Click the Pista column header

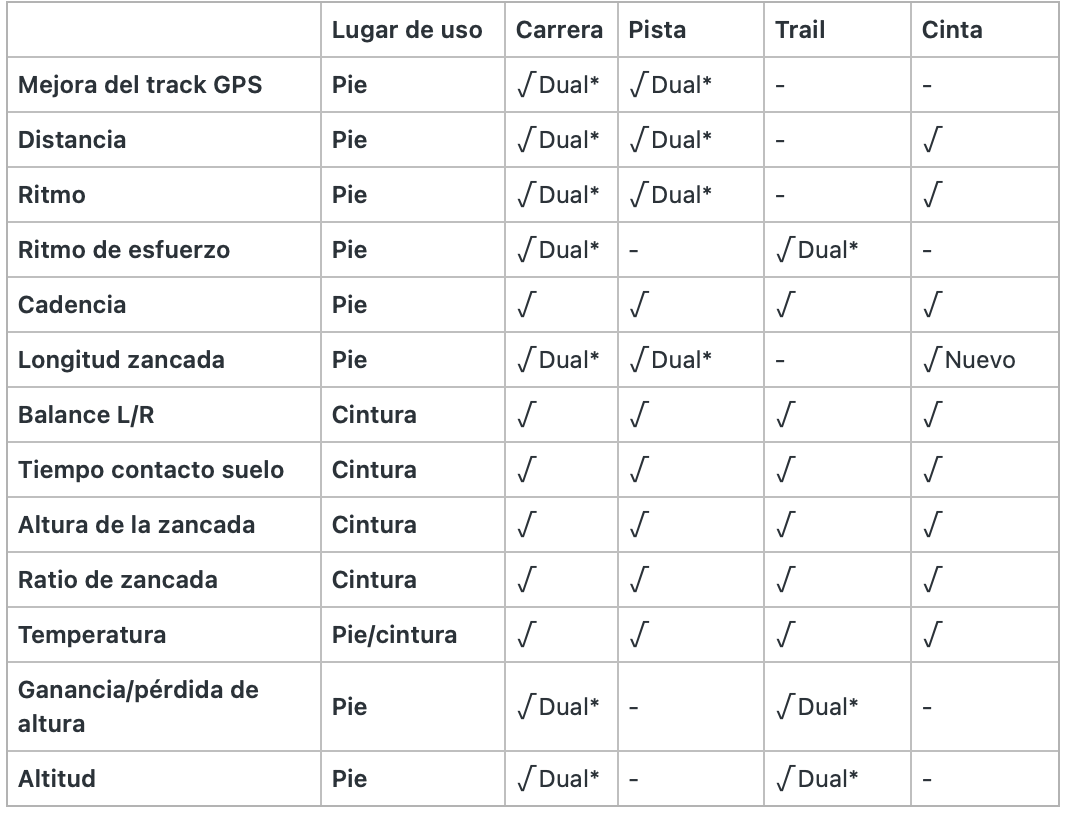click(x=657, y=30)
